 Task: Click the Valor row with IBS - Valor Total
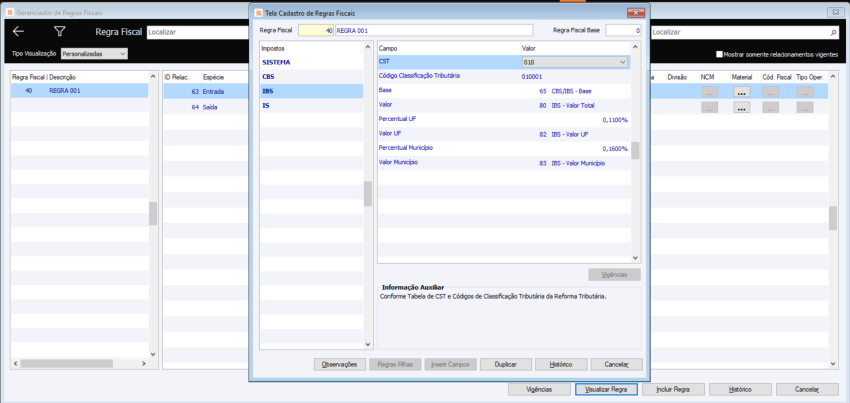click(504, 105)
